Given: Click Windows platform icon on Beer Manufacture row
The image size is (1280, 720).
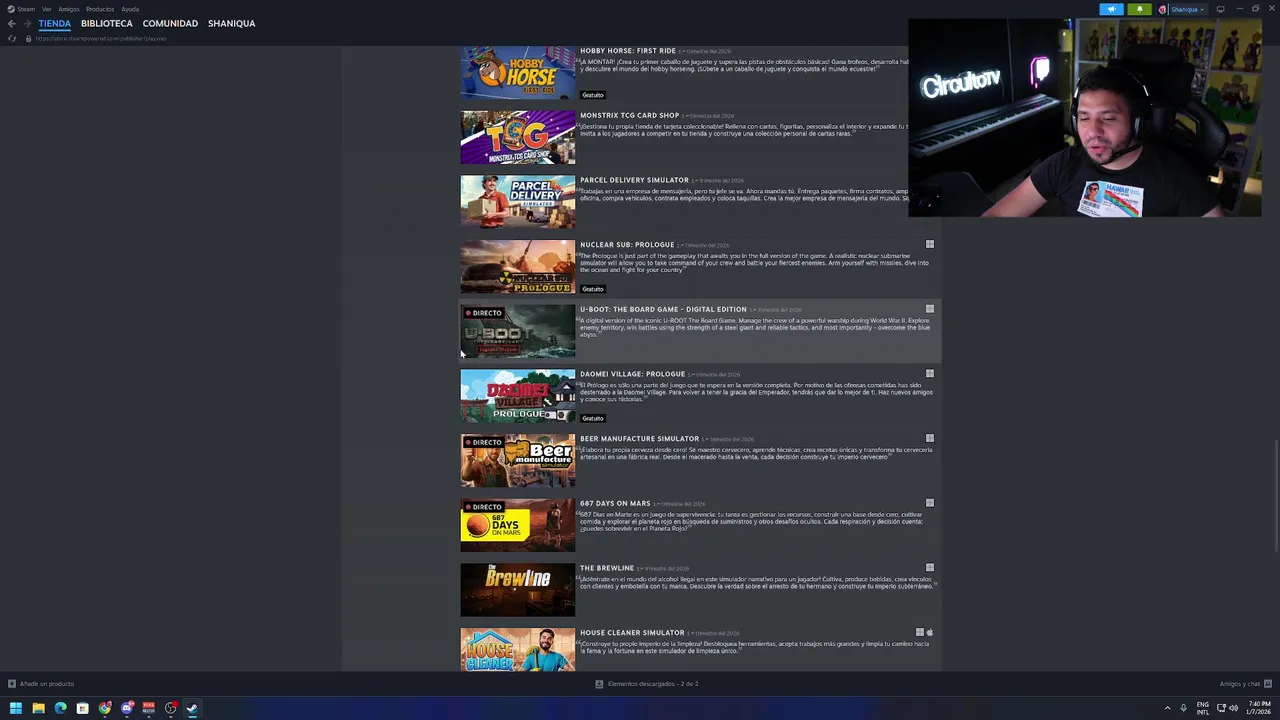Looking at the screenshot, I should click(x=929, y=438).
